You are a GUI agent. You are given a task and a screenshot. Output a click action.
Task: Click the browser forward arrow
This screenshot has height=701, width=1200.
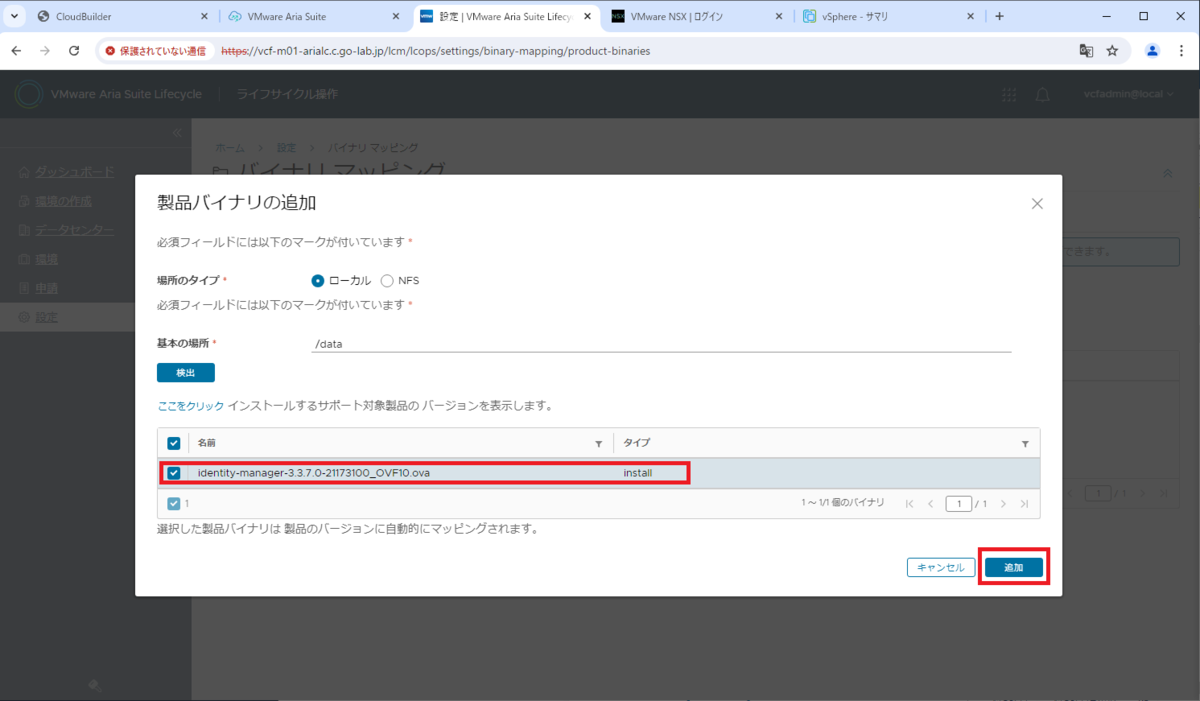[45, 50]
